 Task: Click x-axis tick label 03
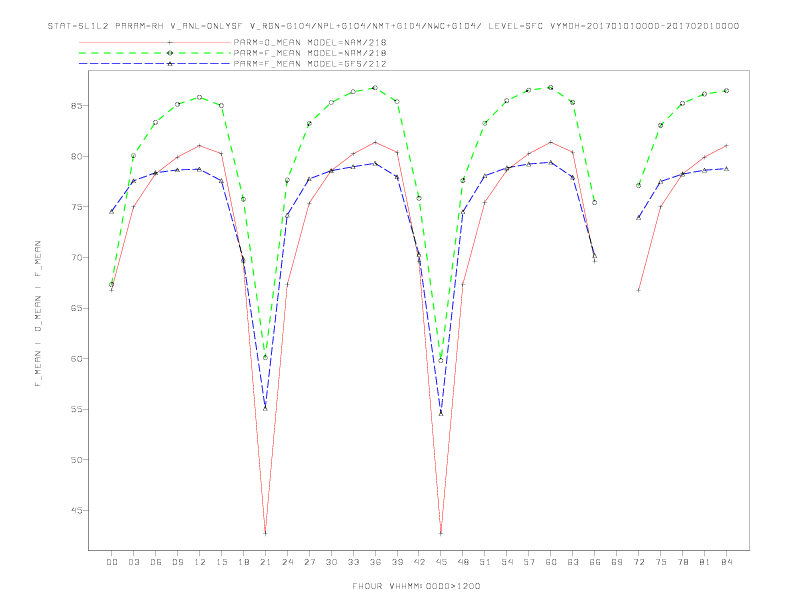[133, 562]
